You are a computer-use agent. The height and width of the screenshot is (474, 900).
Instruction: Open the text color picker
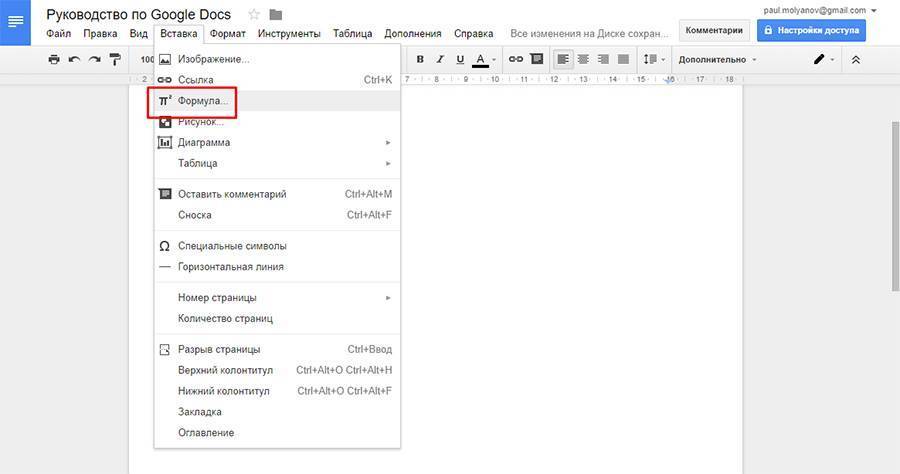[x=484, y=59]
